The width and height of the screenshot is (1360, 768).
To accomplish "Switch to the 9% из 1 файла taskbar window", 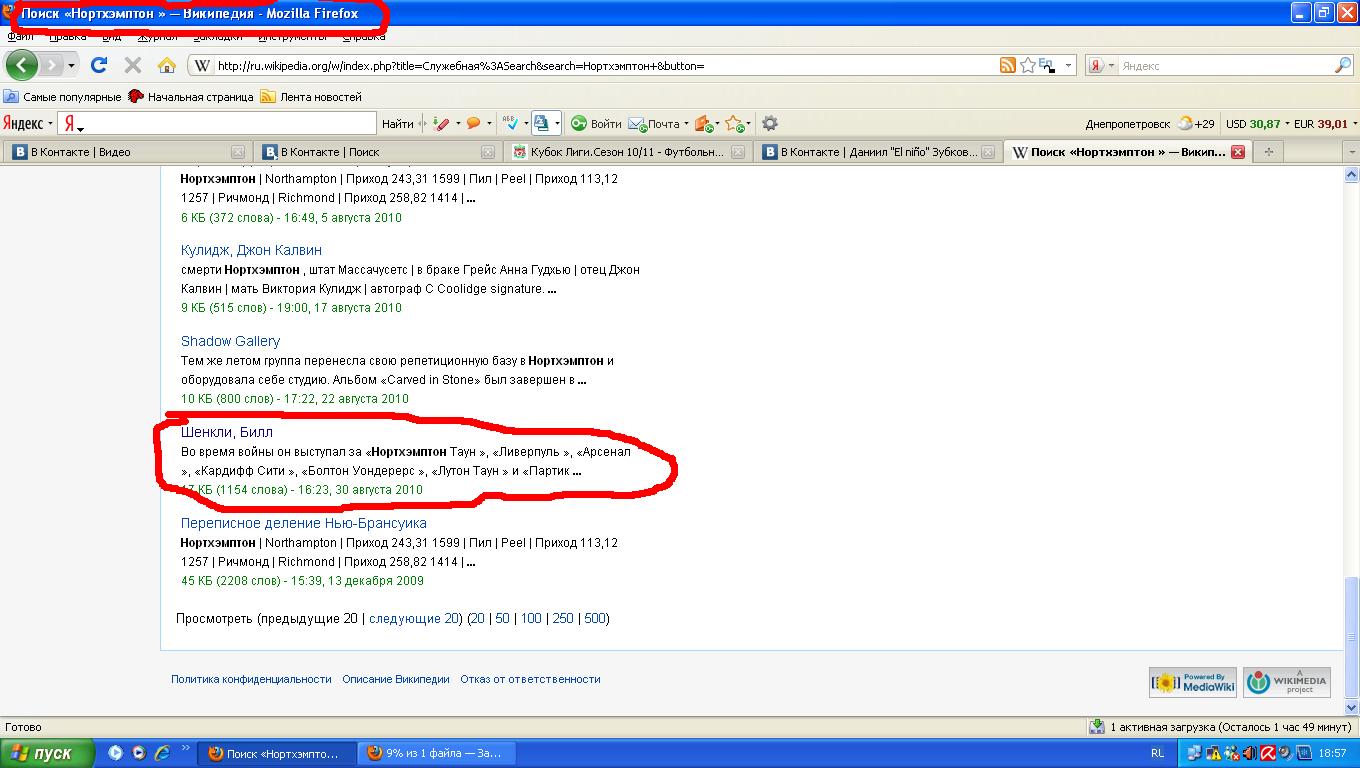I will (435, 753).
